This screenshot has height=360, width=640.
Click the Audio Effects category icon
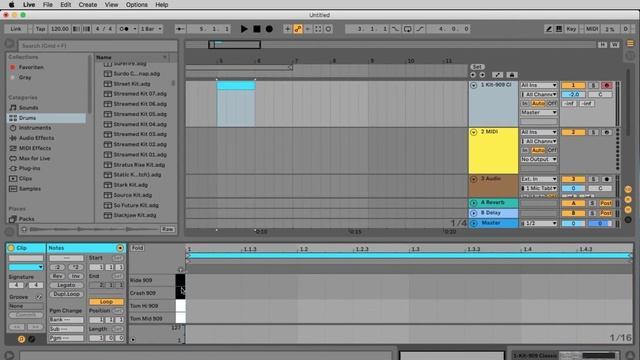point(13,138)
